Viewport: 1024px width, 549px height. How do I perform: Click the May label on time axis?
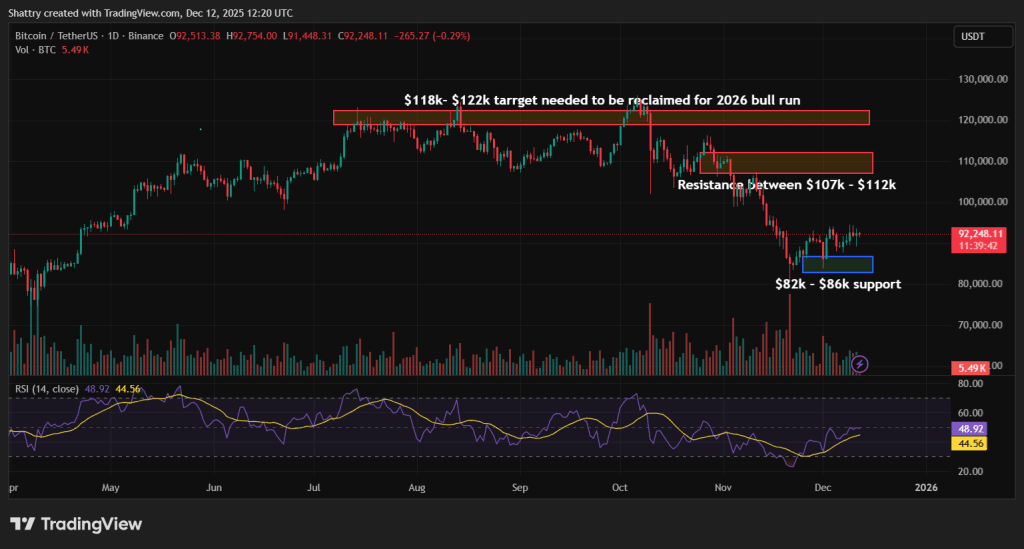pyautogui.click(x=110, y=488)
